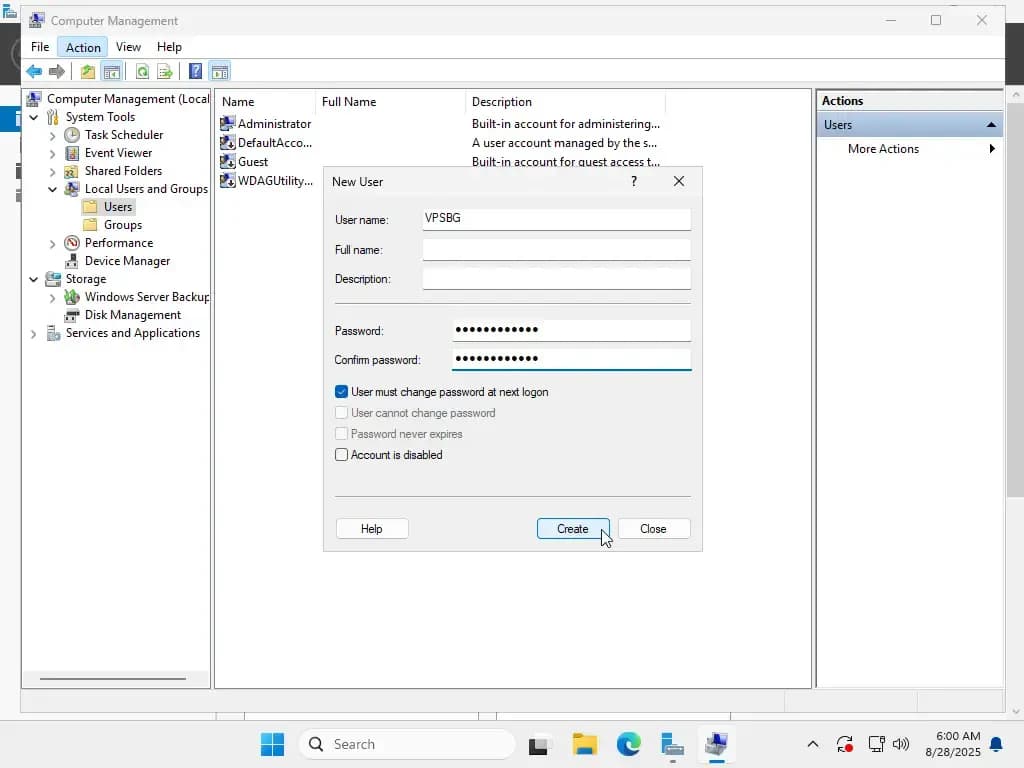
Task: Click the Refresh toolbar icon
Action: pos(142,71)
